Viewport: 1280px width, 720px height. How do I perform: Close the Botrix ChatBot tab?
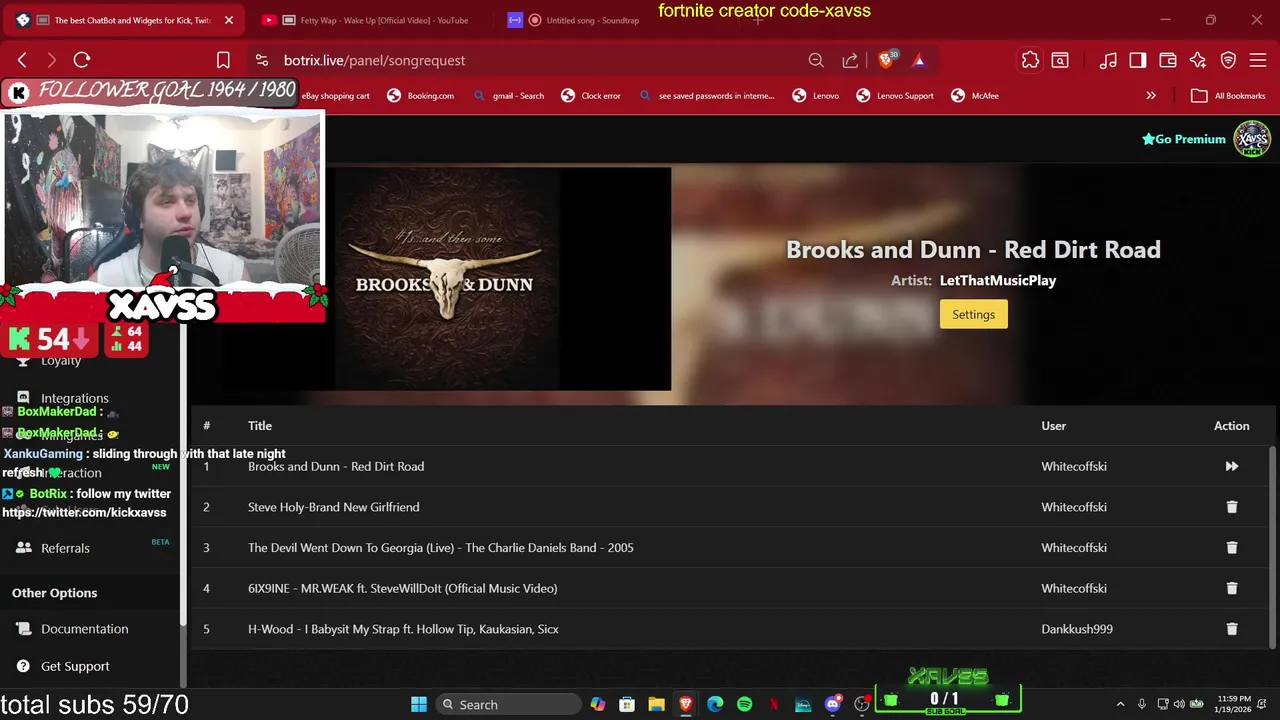click(228, 20)
